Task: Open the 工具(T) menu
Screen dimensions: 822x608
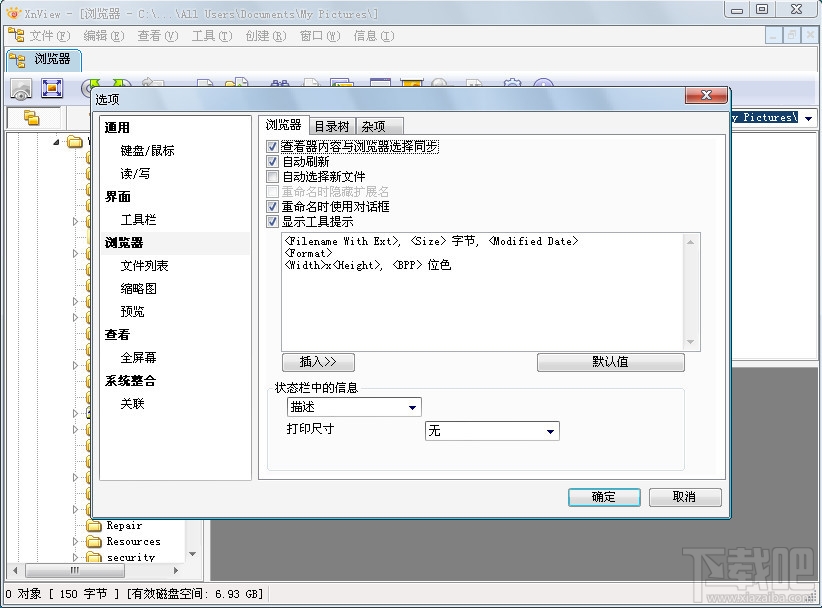Action: click(207, 36)
